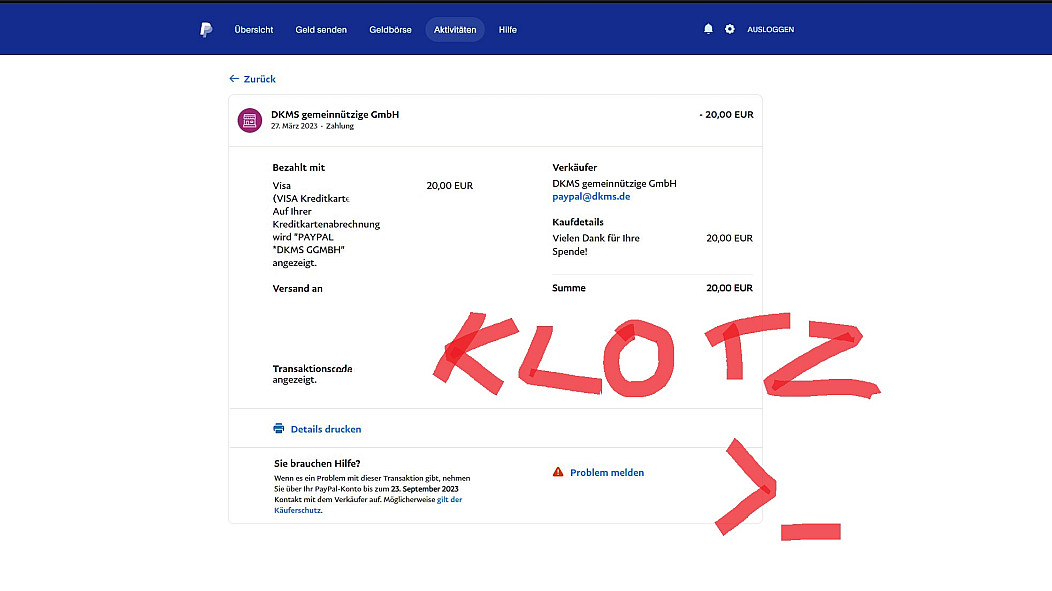Viewport: 1052px width, 591px height.
Task: Click the DKMS gemeinnützige GmbH header title
Action: (x=335, y=115)
